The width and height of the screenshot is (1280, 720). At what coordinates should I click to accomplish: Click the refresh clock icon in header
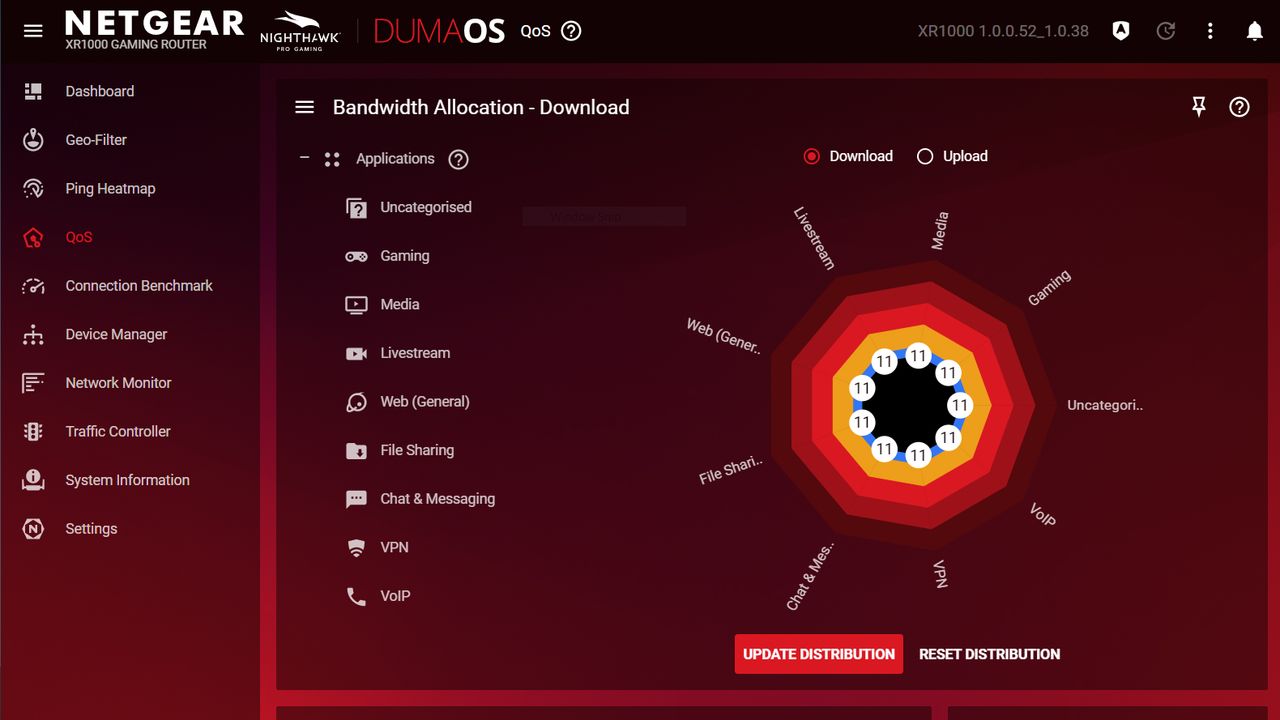pyautogui.click(x=1166, y=31)
